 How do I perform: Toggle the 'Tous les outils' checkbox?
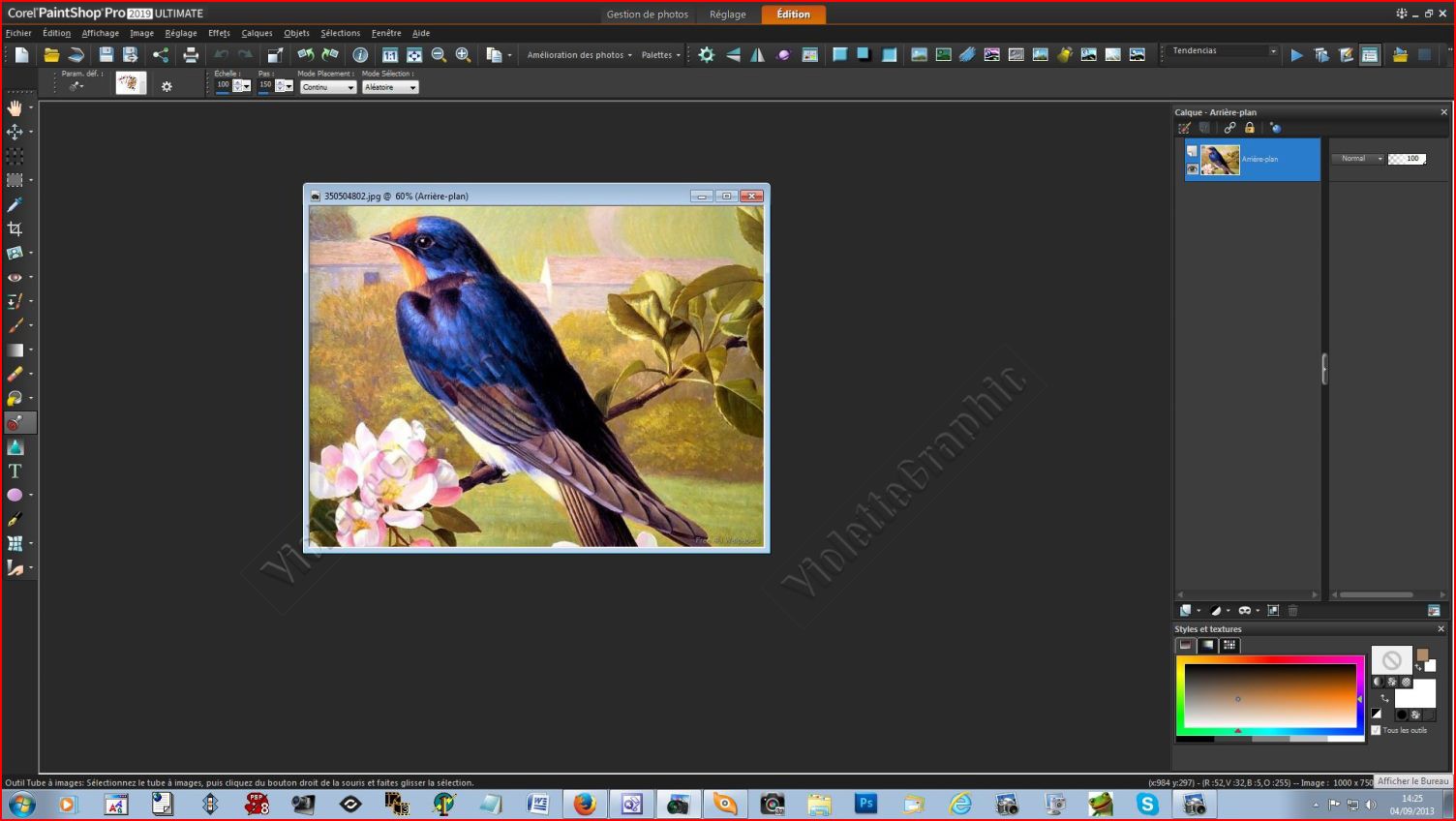click(x=1376, y=730)
